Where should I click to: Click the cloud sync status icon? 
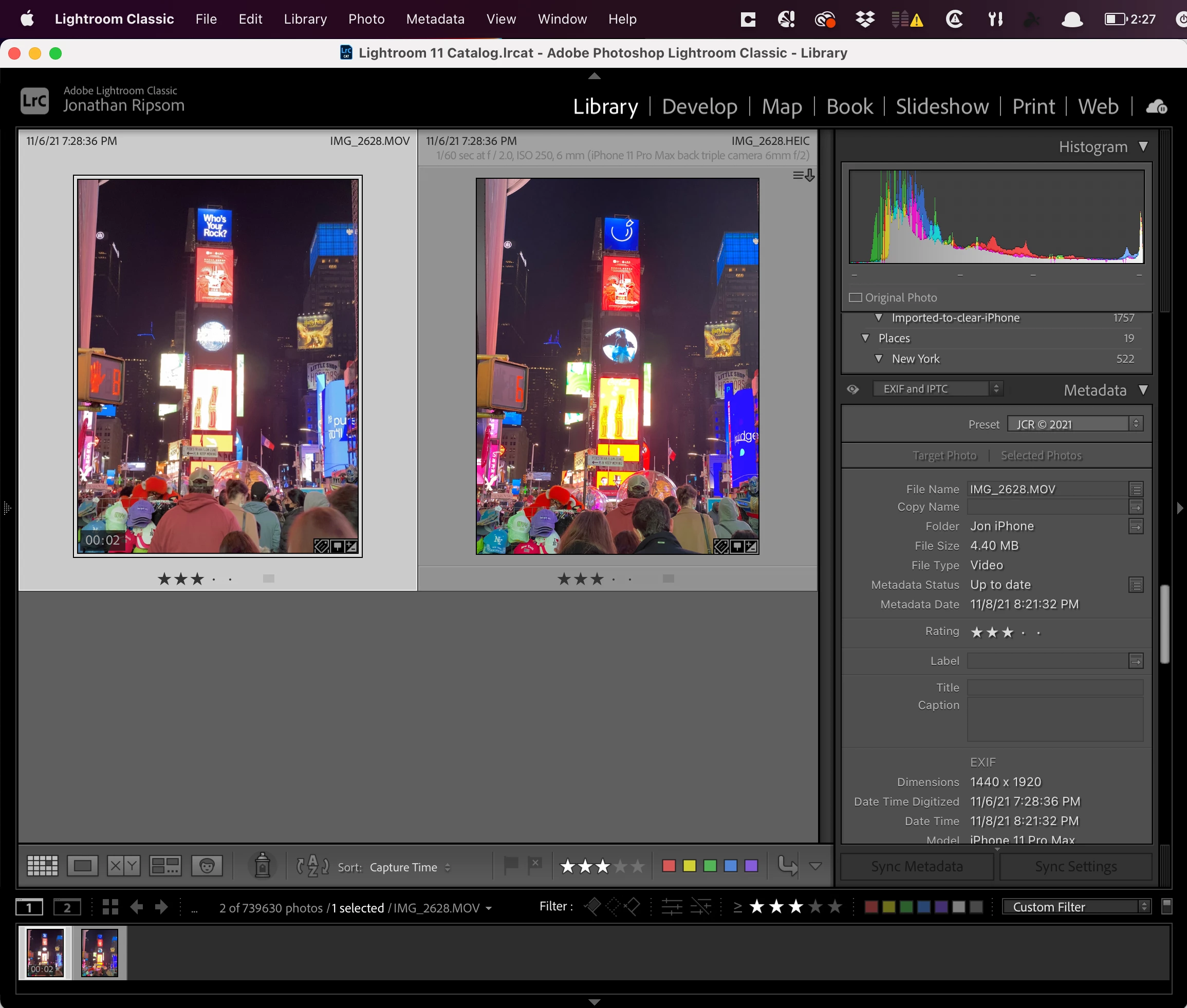click(x=1156, y=107)
